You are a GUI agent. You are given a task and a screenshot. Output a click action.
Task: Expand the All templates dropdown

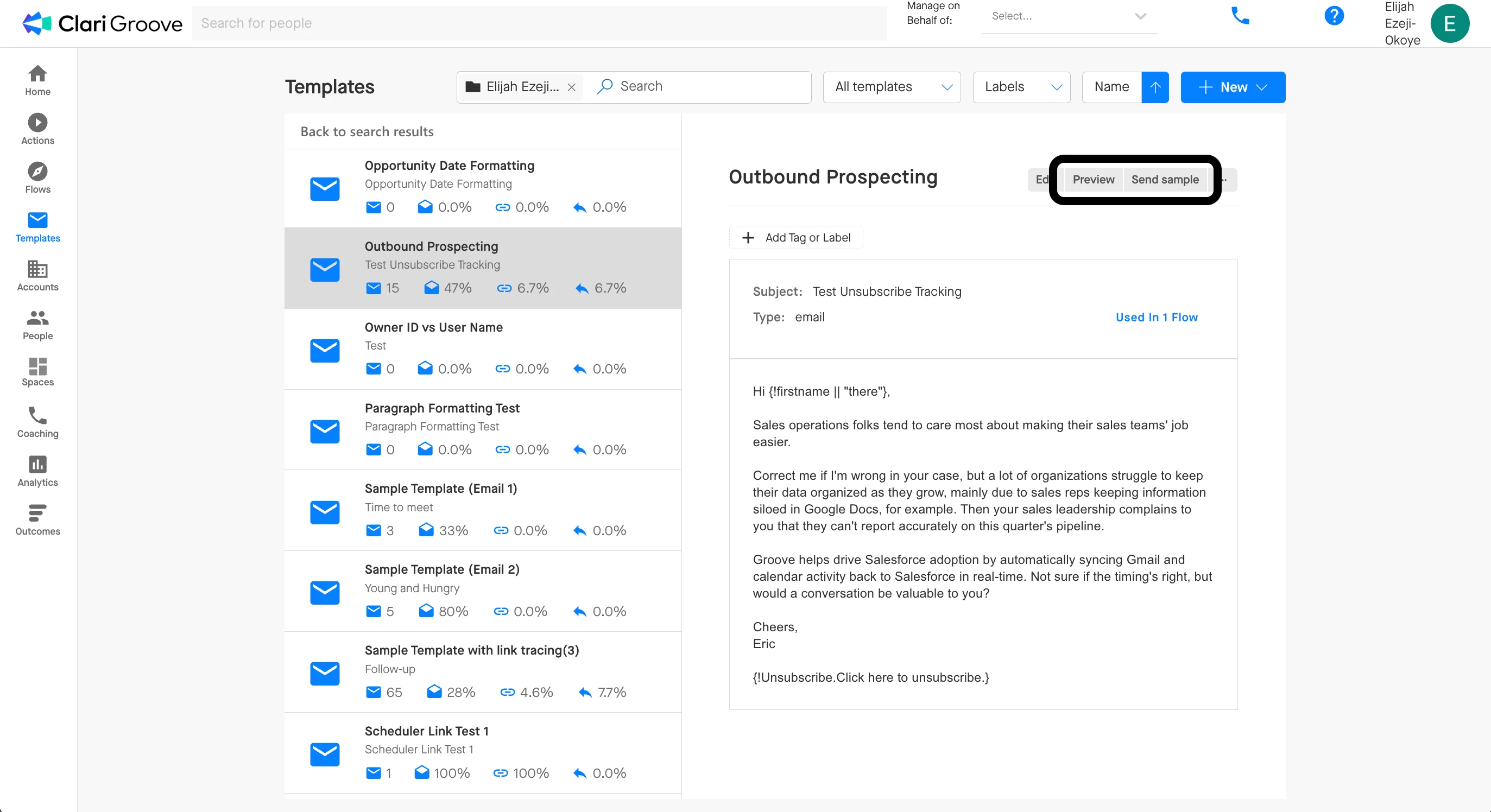[892, 87]
